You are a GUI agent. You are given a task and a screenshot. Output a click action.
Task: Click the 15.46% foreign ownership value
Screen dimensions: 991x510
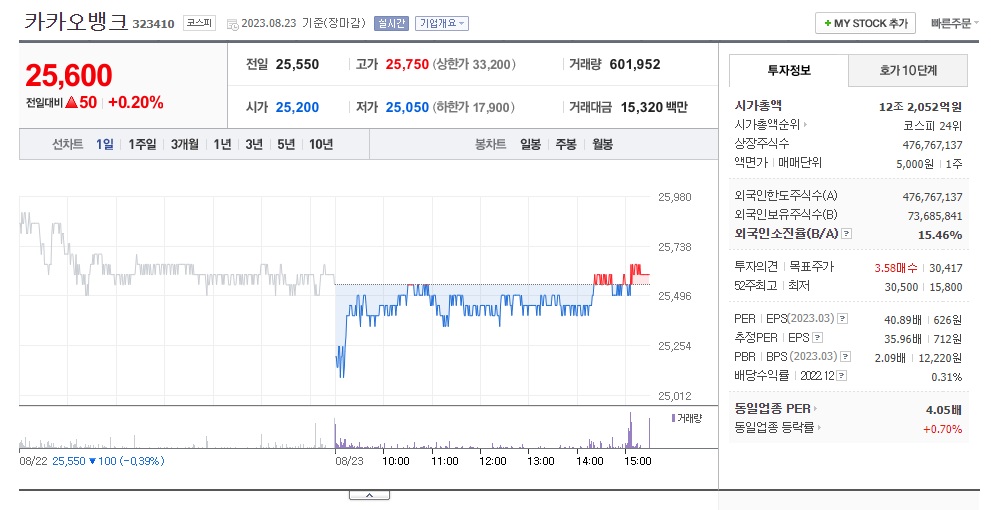click(940, 235)
